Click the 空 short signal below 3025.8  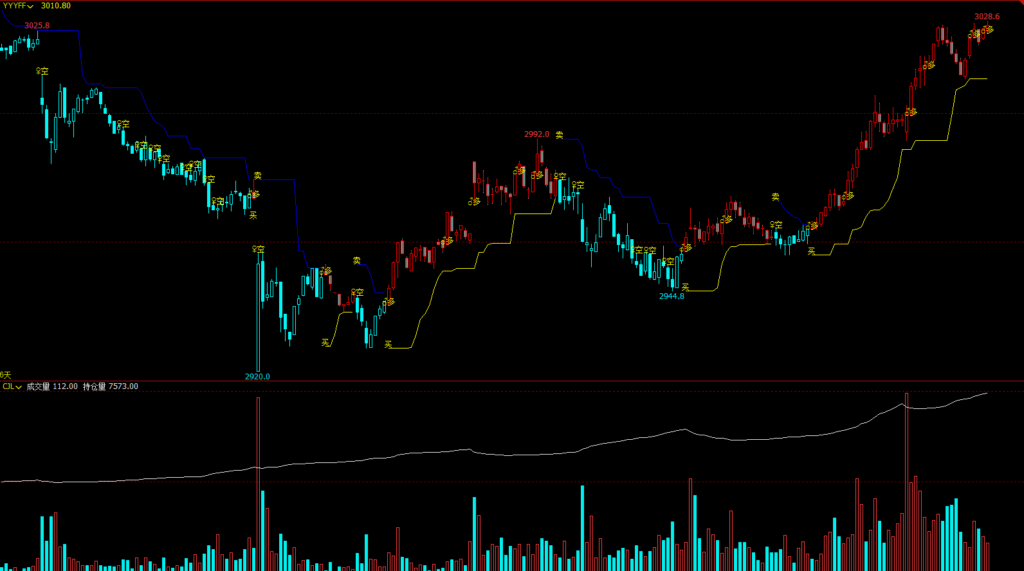coord(43,71)
